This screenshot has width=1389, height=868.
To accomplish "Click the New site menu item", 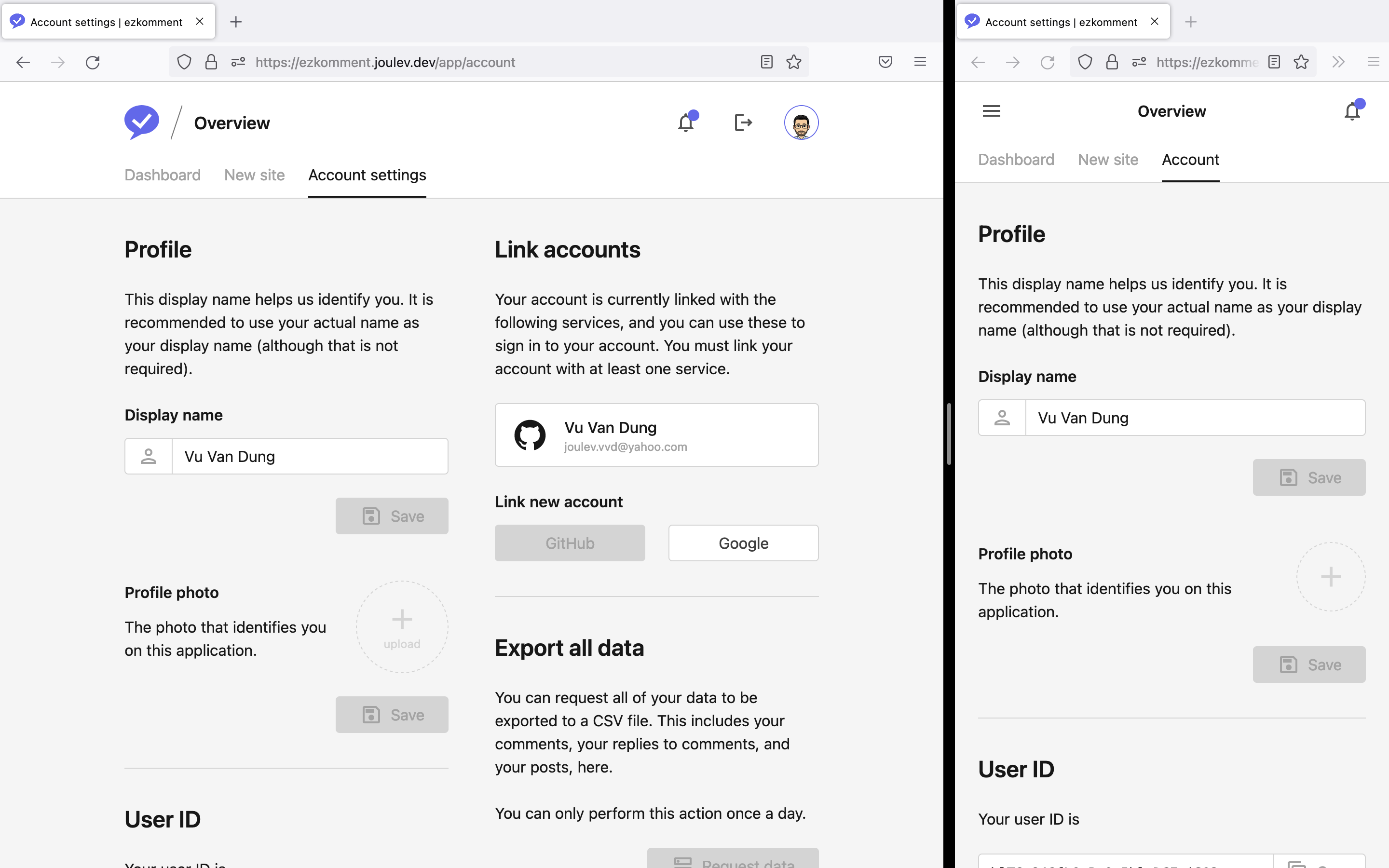I will pyautogui.click(x=254, y=175).
